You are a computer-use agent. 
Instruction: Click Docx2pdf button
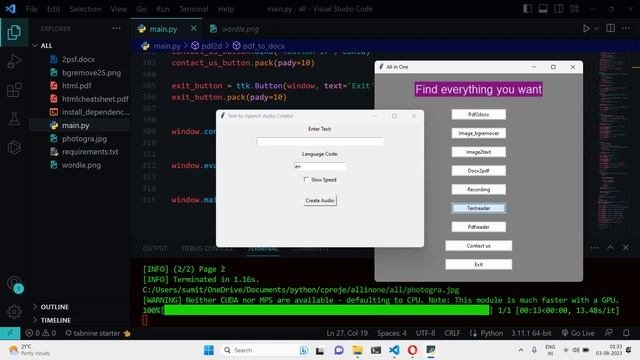(478, 171)
